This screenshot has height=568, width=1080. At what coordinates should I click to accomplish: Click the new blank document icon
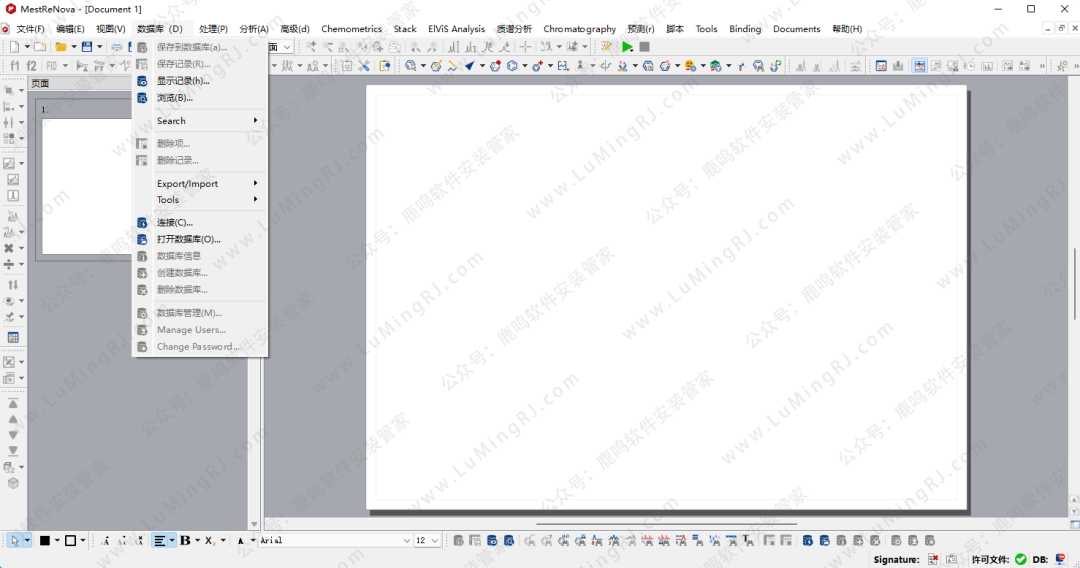coord(15,47)
